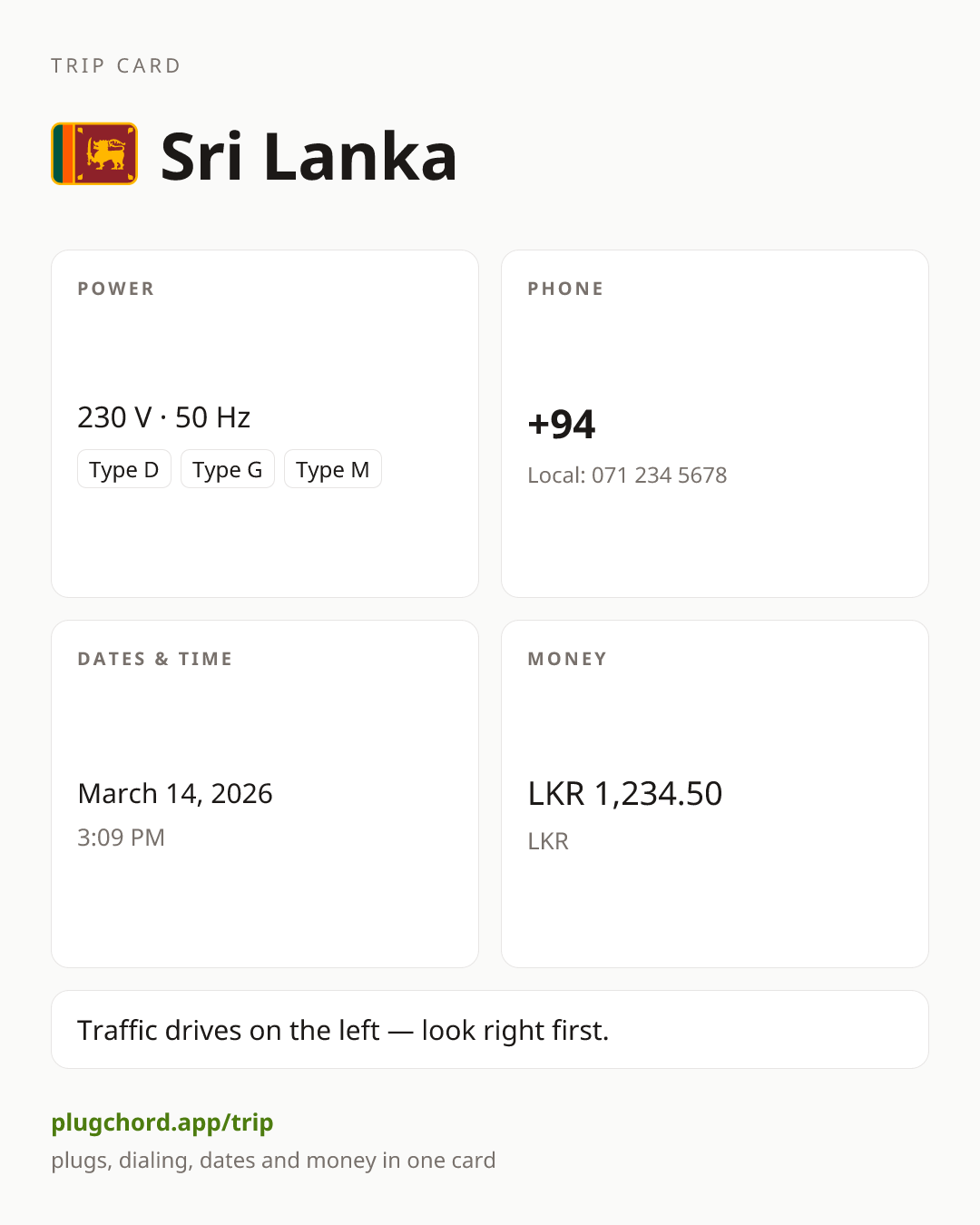This screenshot has width=980, height=1225.
Task: Click the PHONE card header
Action: (x=565, y=289)
